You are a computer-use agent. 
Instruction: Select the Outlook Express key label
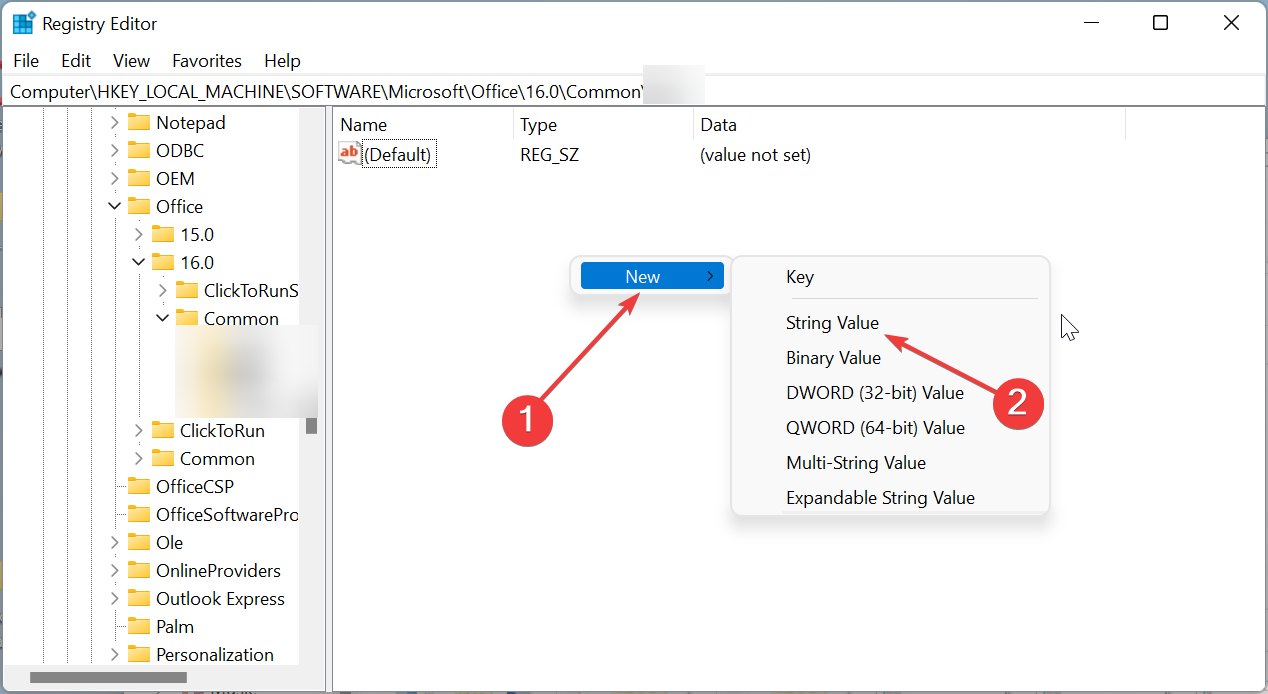(x=220, y=598)
